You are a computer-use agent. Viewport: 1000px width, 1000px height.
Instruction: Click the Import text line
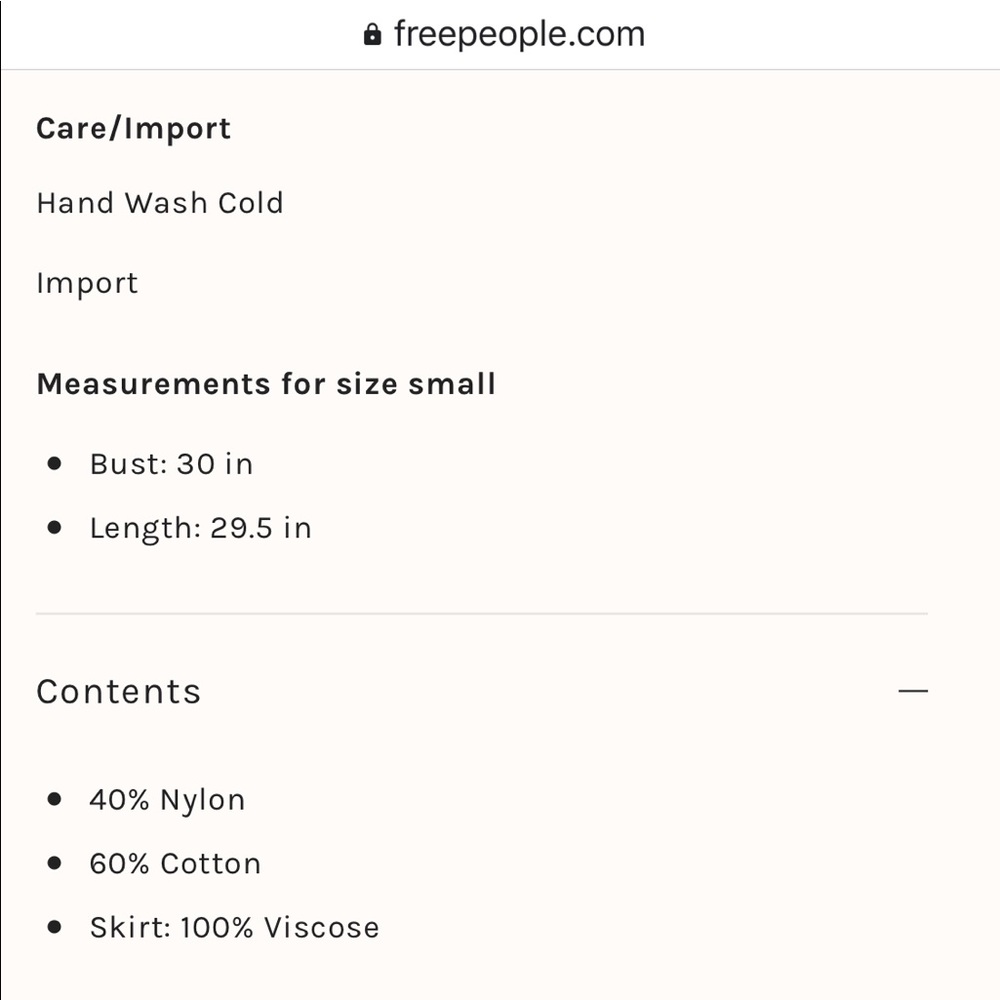click(87, 283)
